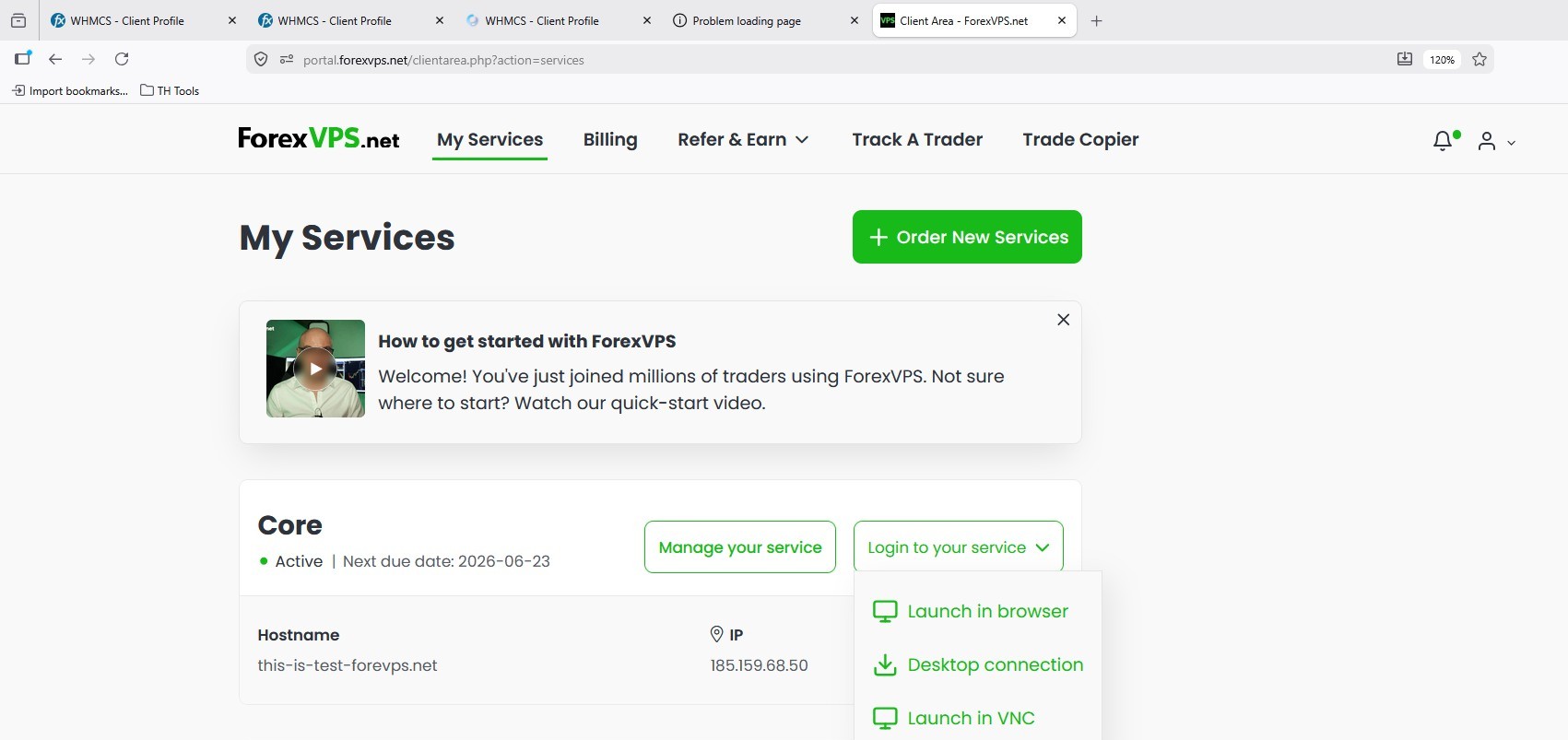
Task: Click the Core service title
Action: [x=290, y=525]
